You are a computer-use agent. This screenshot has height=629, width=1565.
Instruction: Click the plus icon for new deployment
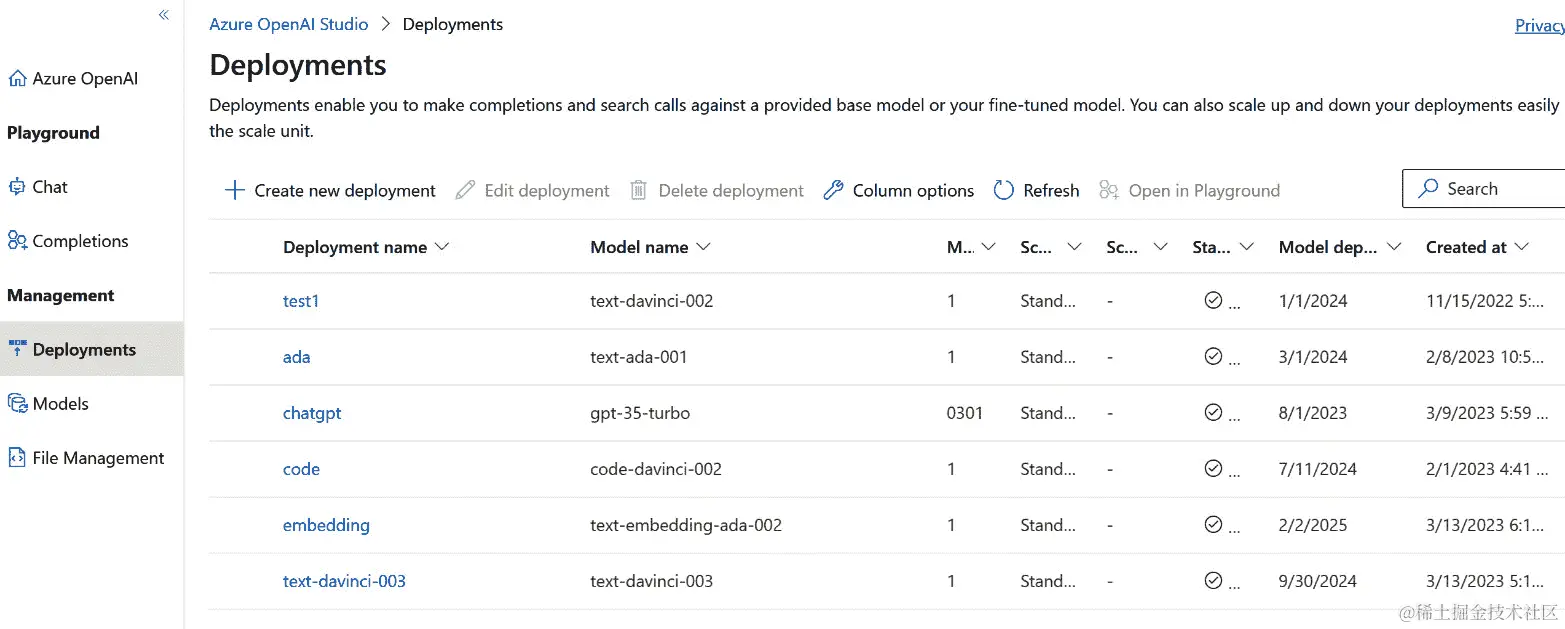tap(234, 190)
